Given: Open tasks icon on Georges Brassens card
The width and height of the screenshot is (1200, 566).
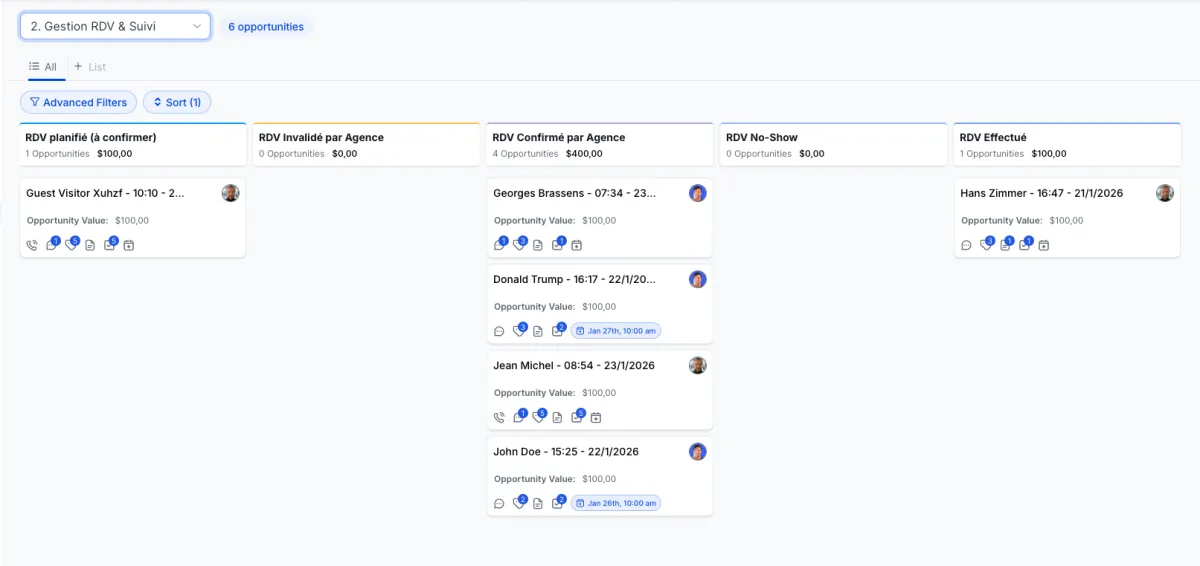Looking at the screenshot, I should tap(558, 245).
